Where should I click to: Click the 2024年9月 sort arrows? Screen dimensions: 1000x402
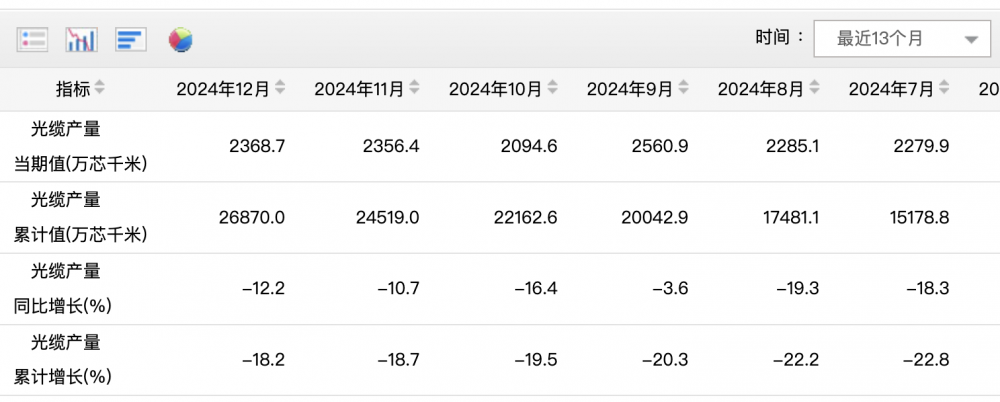pos(683,89)
